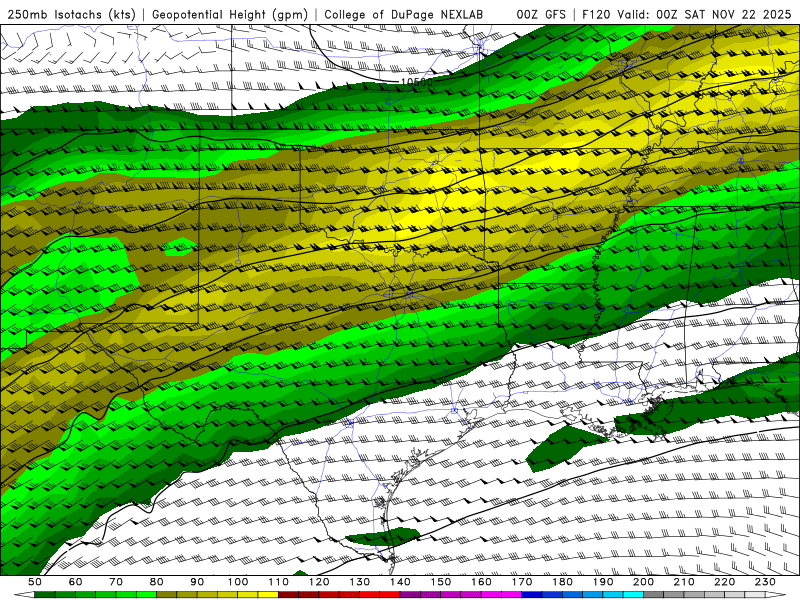Screen dimensions: 800x600
Task: Click the 10500 height contour label
Action: coord(417,82)
